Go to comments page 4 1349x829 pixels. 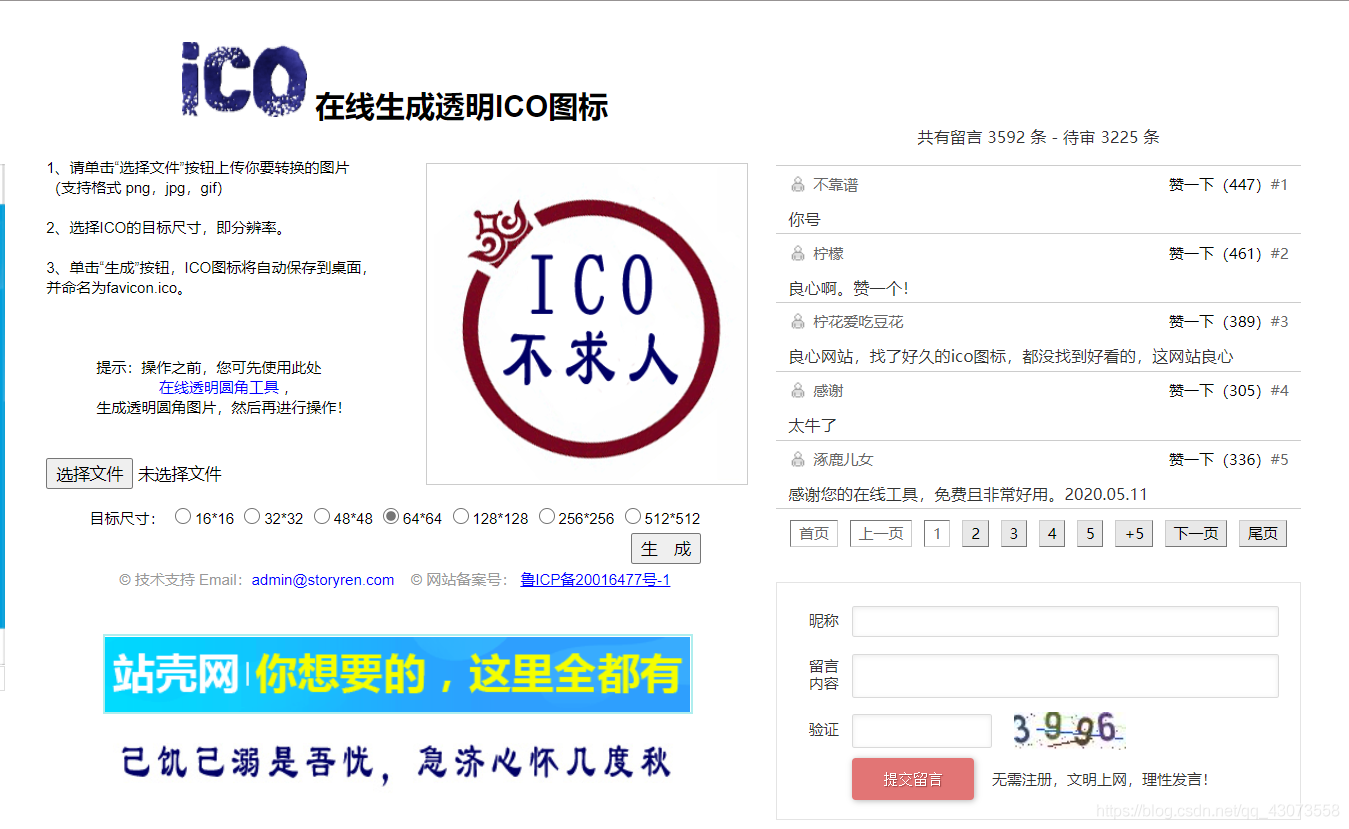coord(1051,534)
